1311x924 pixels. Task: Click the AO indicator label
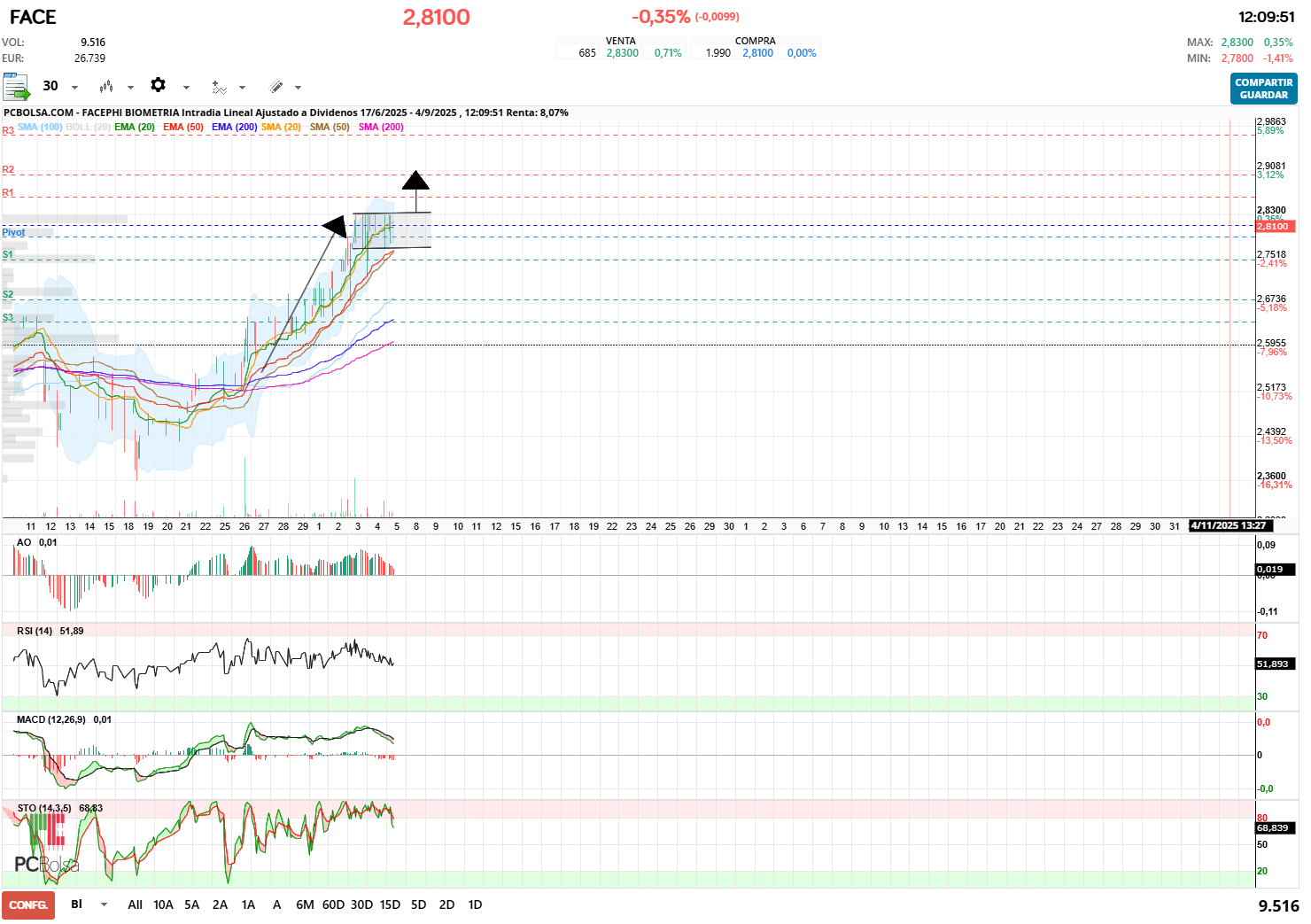(x=24, y=542)
